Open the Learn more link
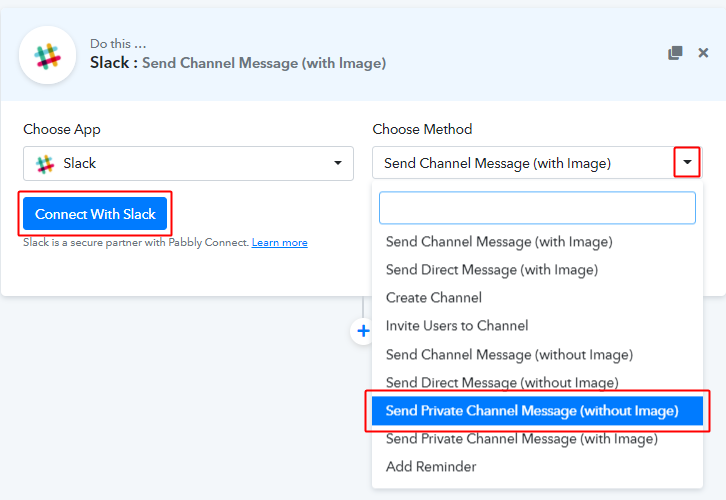This screenshot has width=726, height=500. pyautogui.click(x=280, y=243)
